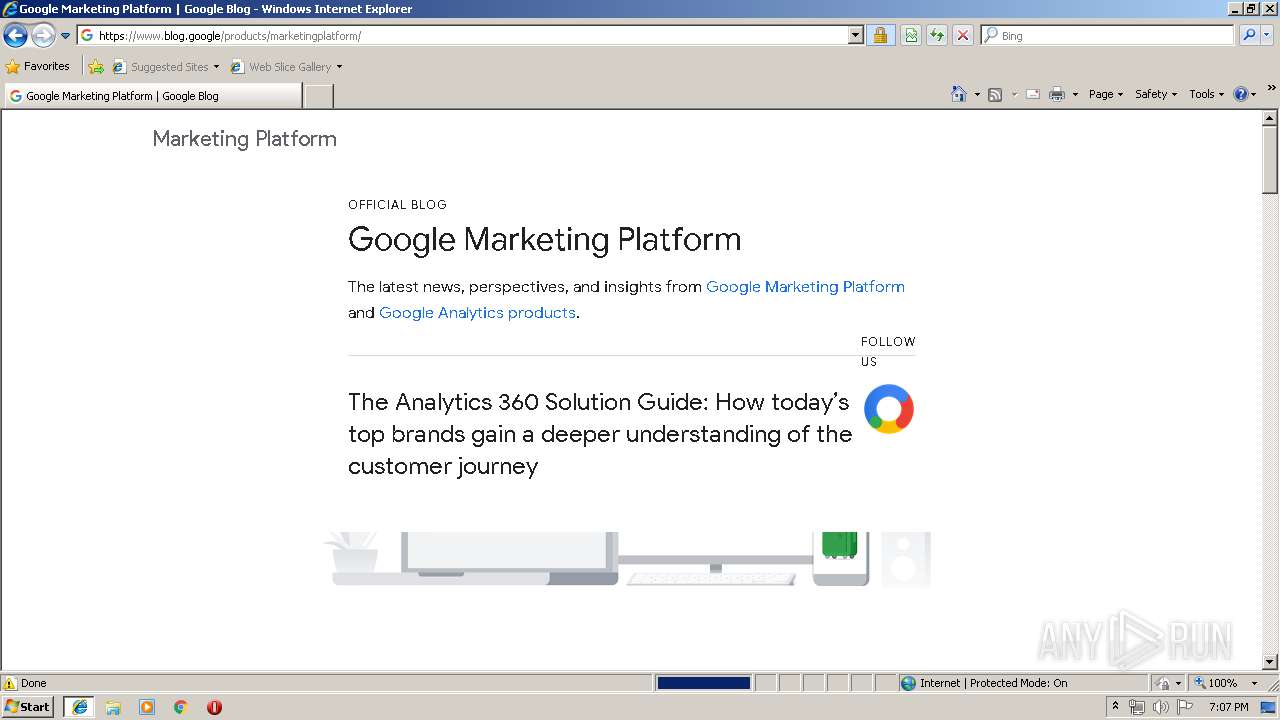The width and height of the screenshot is (1280, 720).
Task: Follow the Google Analytics products link
Action: [477, 312]
